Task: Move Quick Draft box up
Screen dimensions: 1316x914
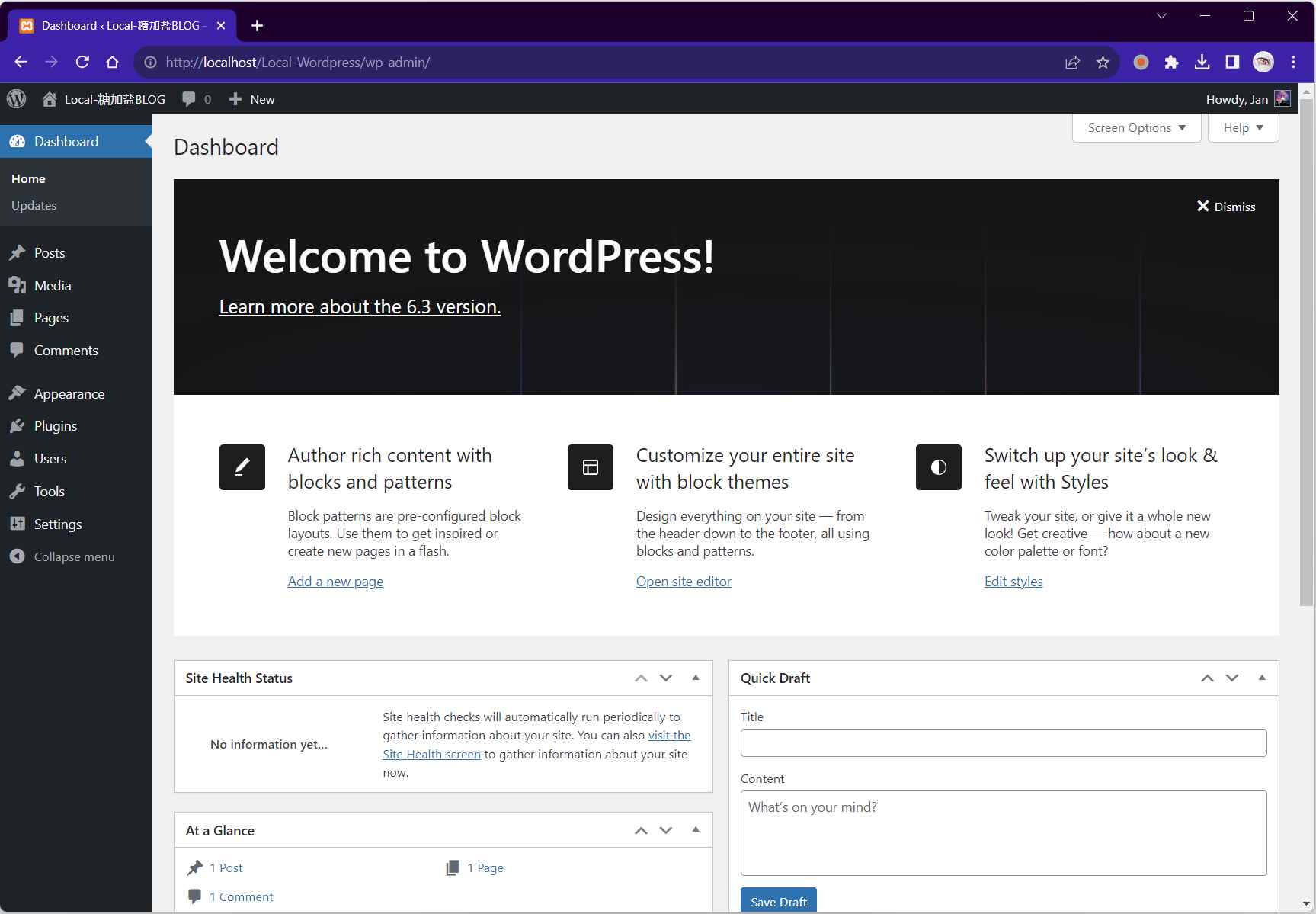Action: [1207, 678]
